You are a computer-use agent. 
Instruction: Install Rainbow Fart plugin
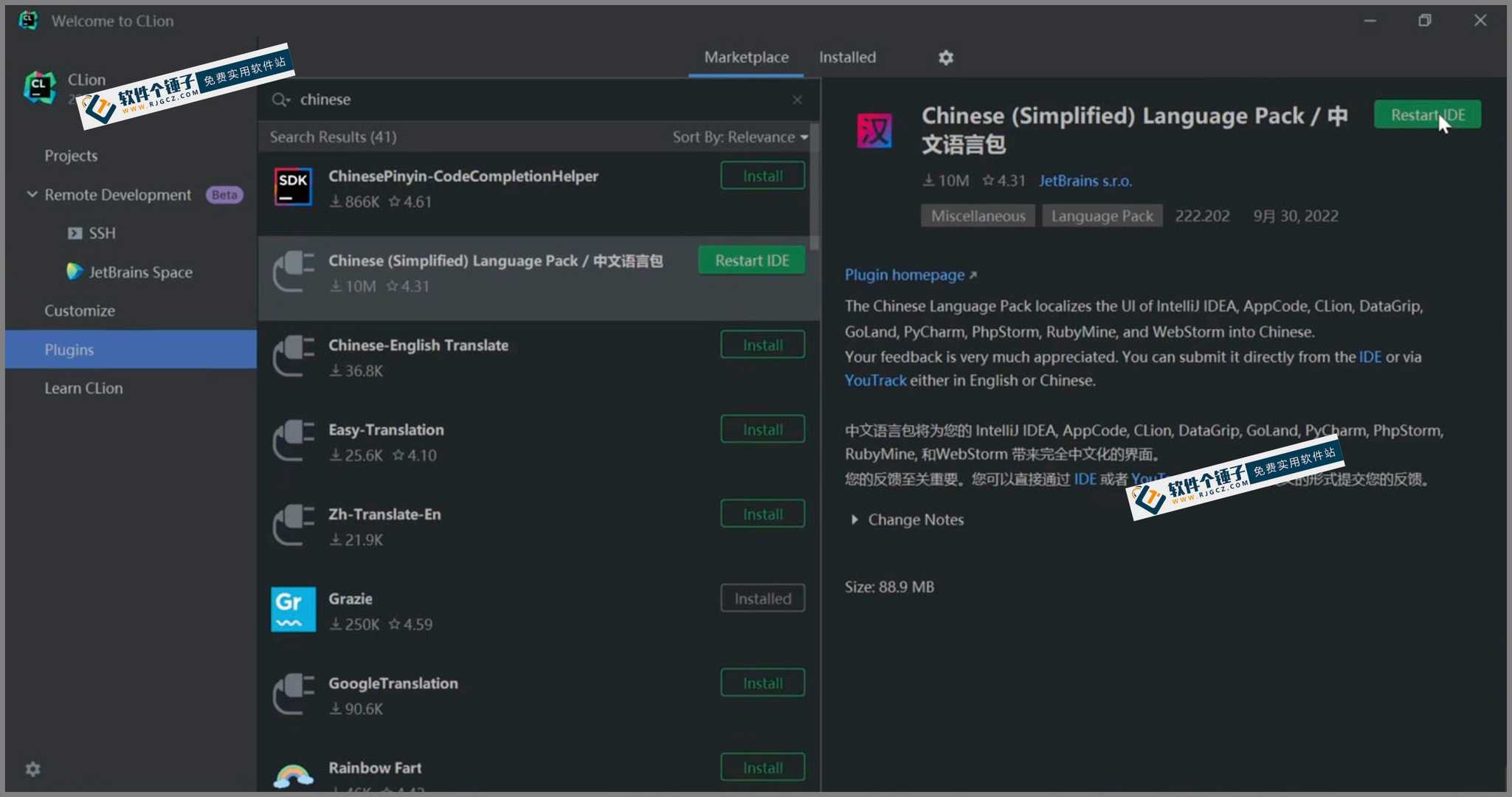click(762, 767)
